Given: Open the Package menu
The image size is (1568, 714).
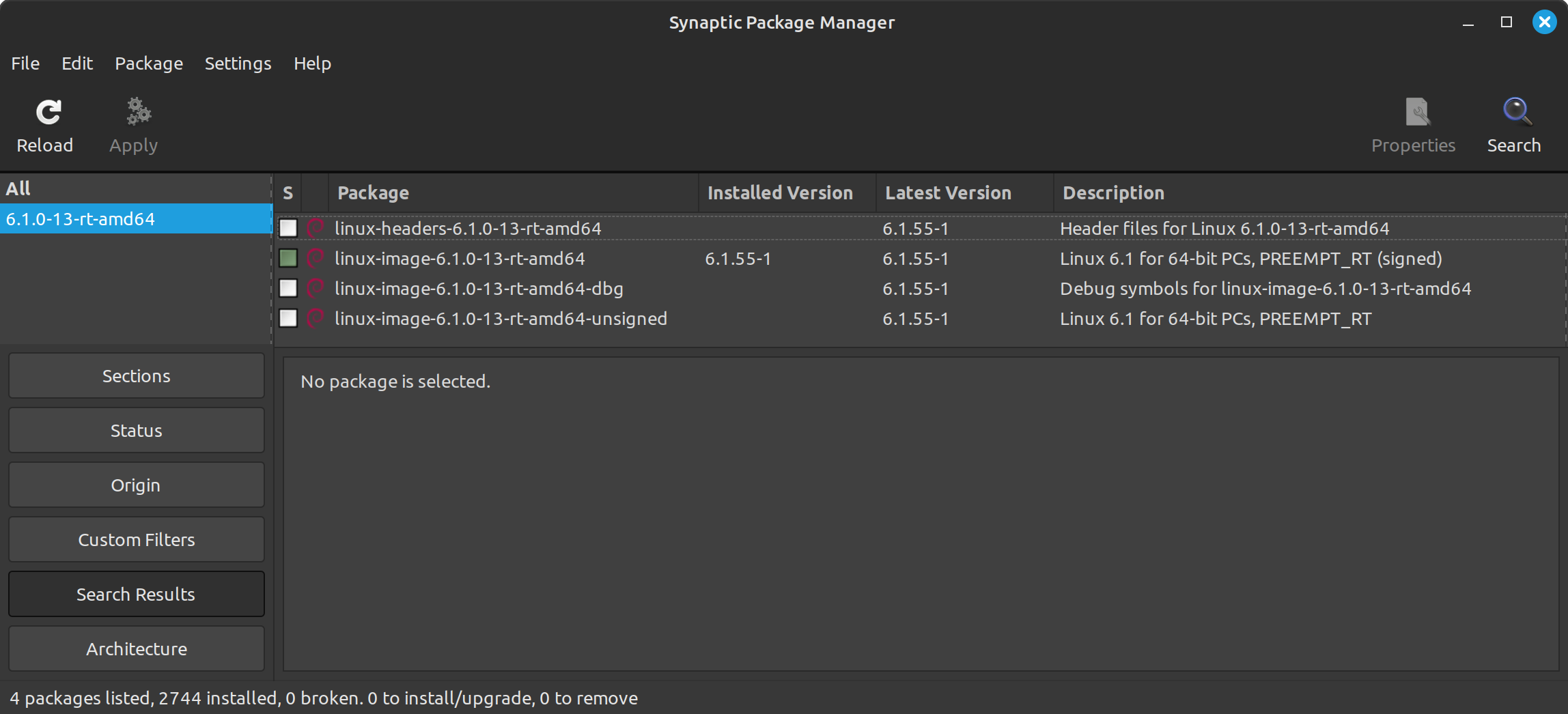Looking at the screenshot, I should point(149,63).
